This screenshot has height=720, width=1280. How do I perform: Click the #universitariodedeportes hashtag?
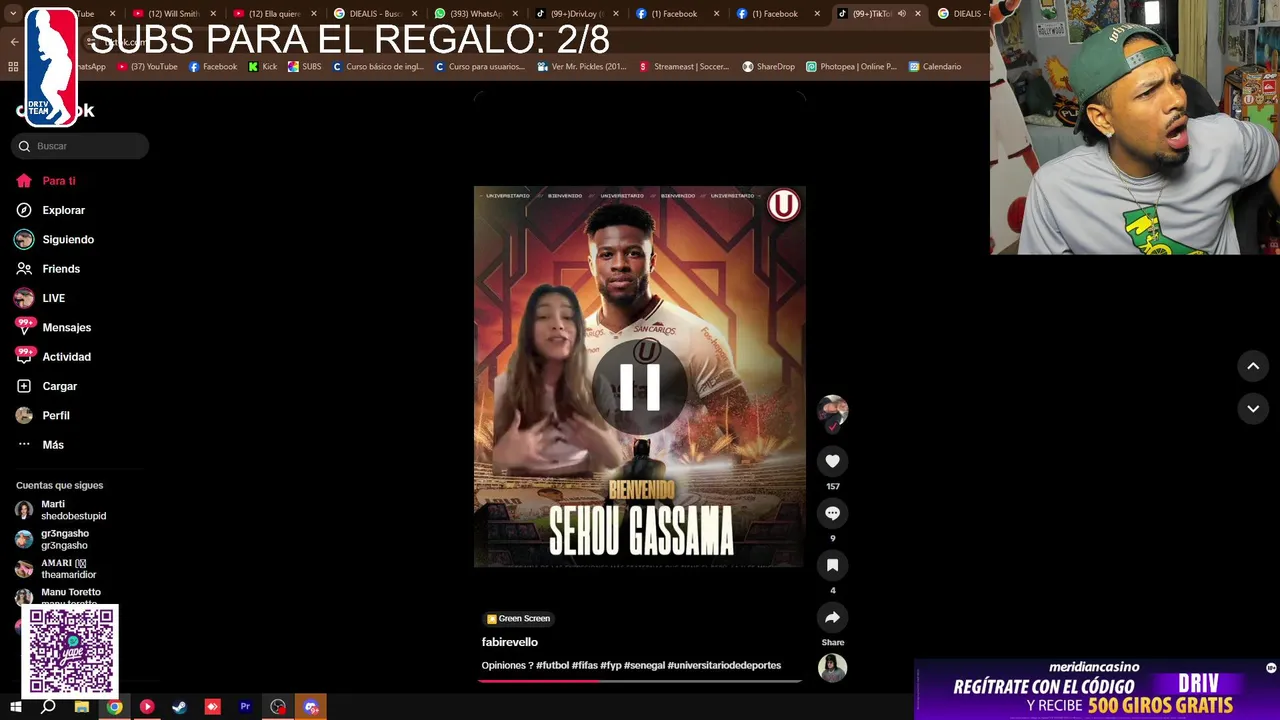coord(724,666)
